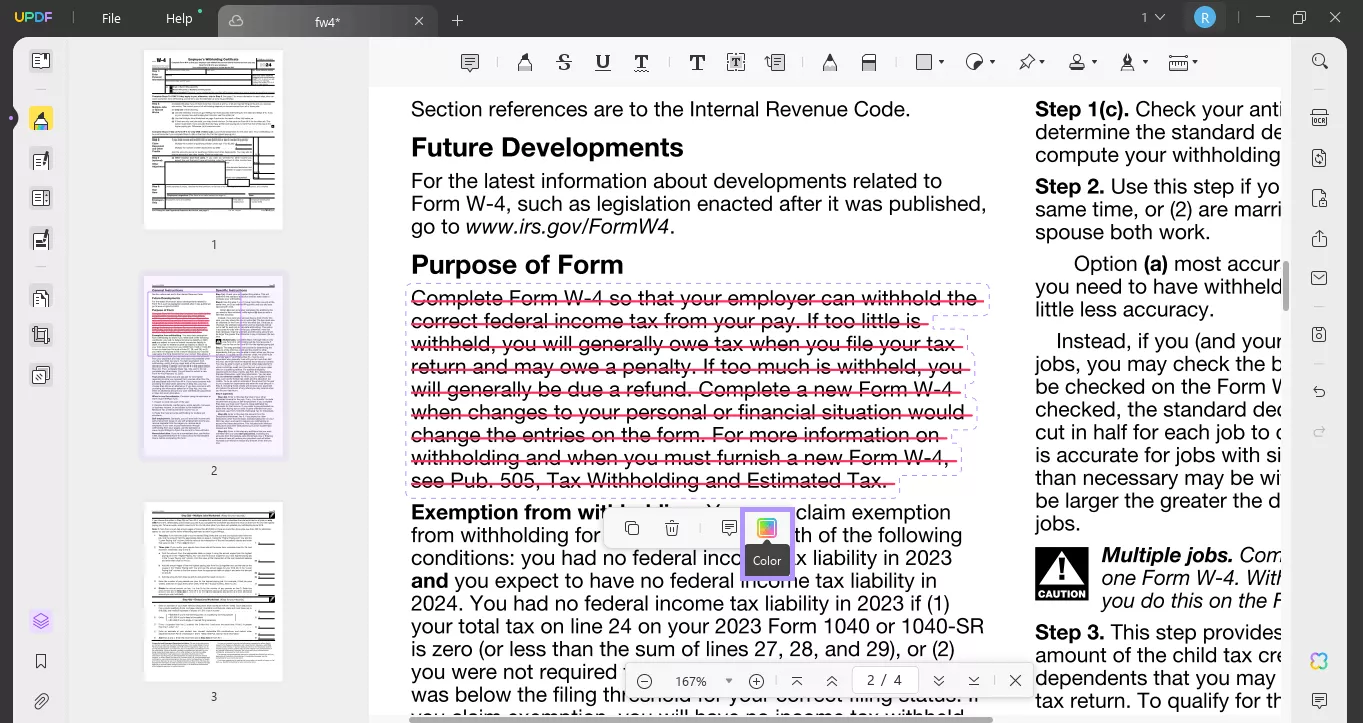Delete the selected strikethrough annotation
The image size is (1363, 723).
[672, 528]
